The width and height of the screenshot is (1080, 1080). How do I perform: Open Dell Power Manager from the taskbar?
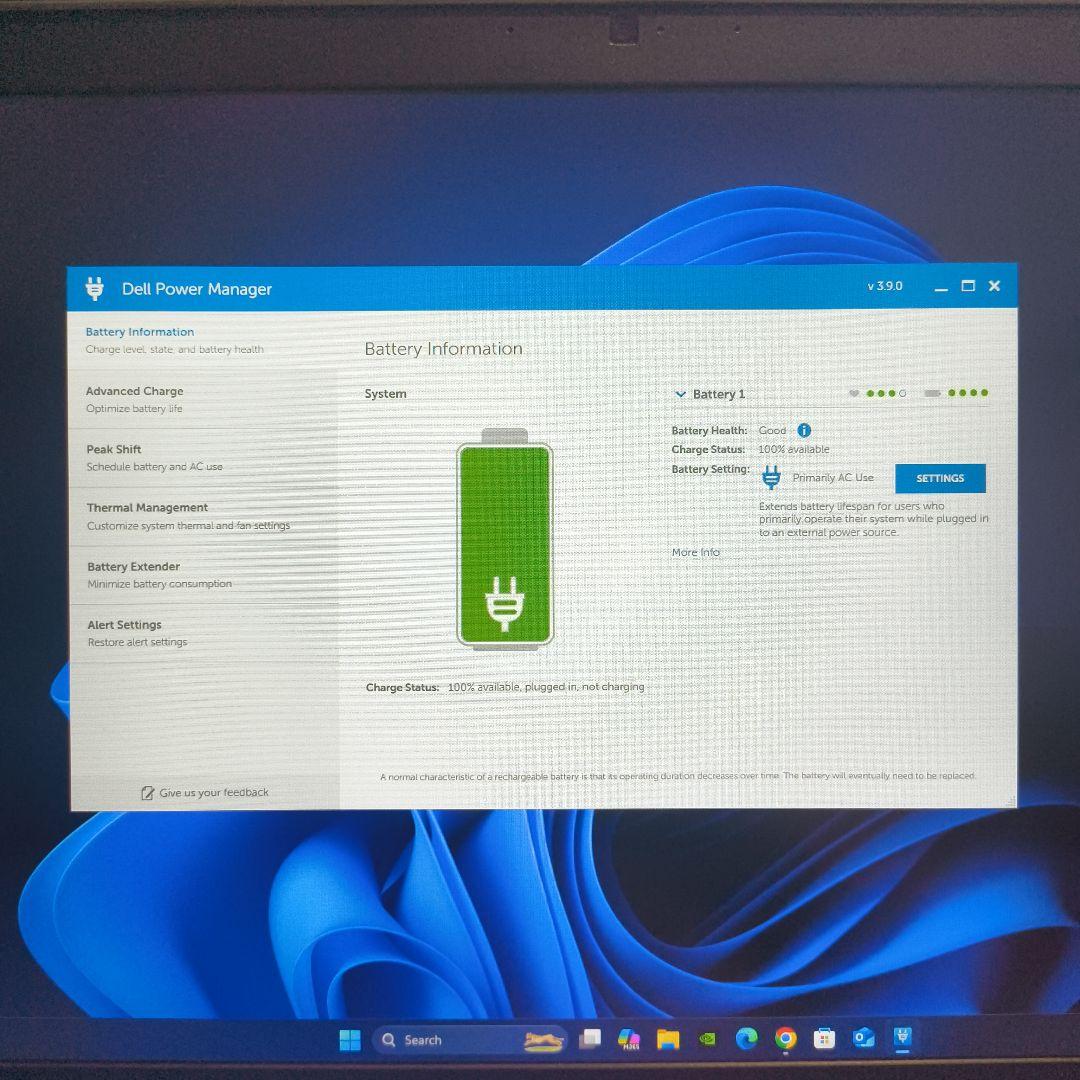point(903,1039)
